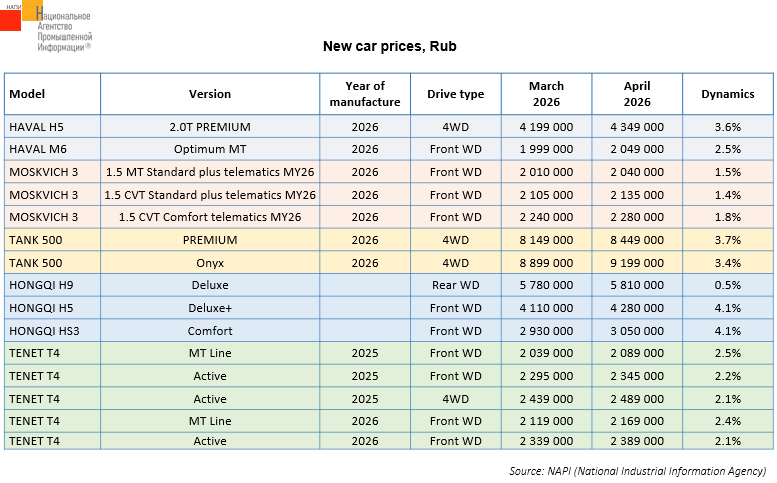Click the Drive type column header
Viewport: 777px width, 483px height.
(x=455, y=94)
